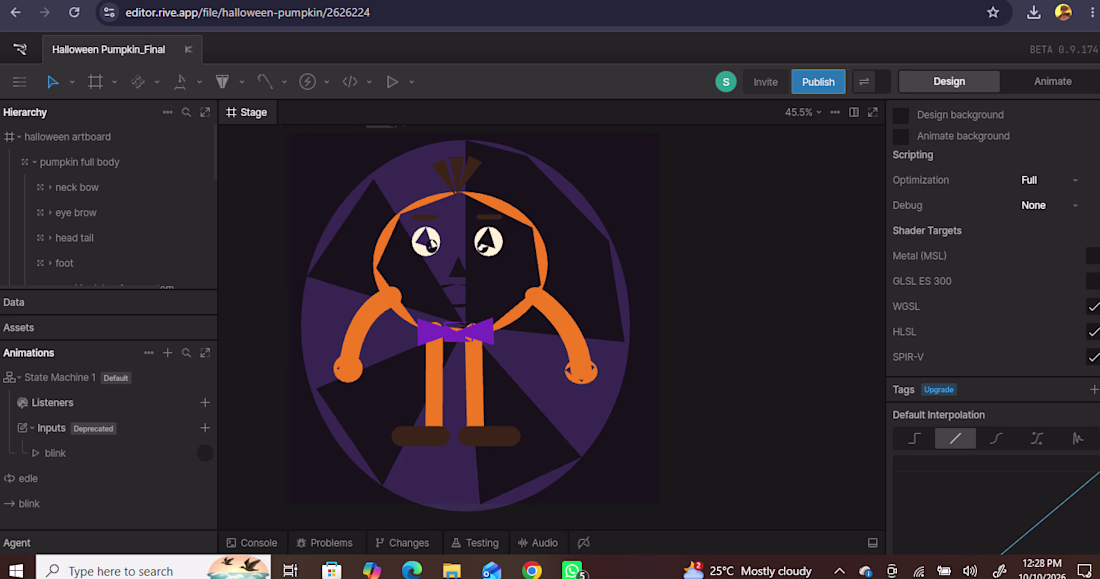Image resolution: width=1100 pixels, height=579 pixels.
Task: Open the Problems tab
Action: 324,543
